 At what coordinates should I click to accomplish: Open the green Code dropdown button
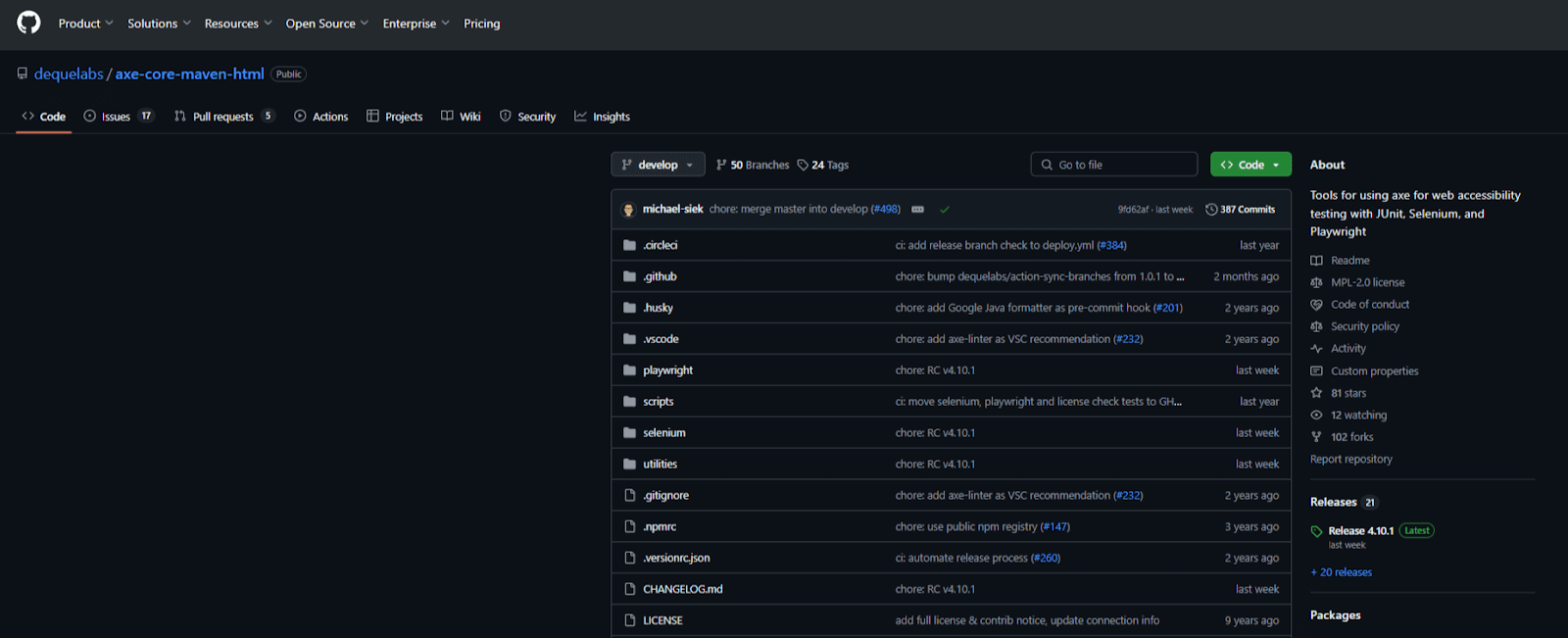1250,165
